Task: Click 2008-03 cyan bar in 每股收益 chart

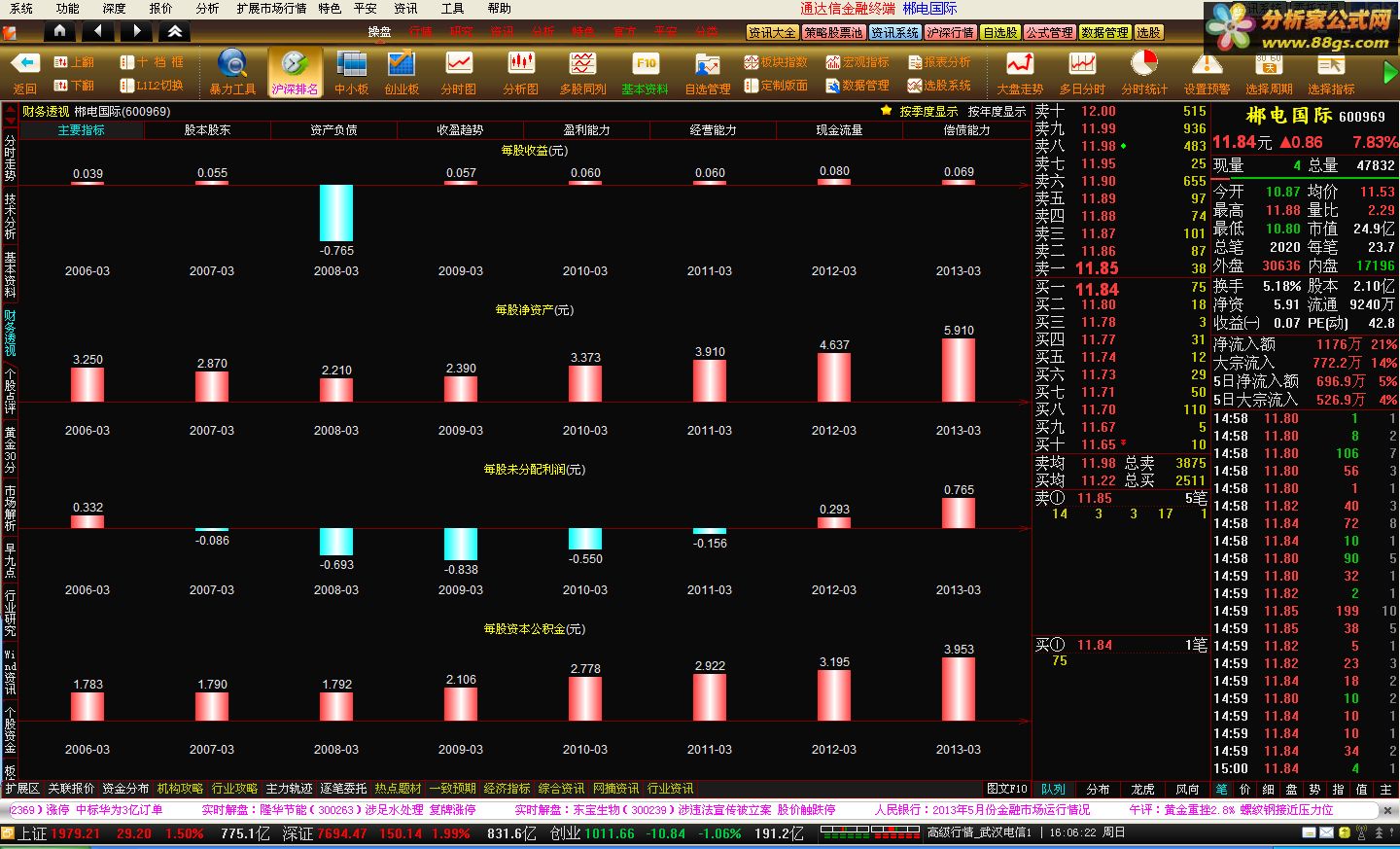Action: 336,213
